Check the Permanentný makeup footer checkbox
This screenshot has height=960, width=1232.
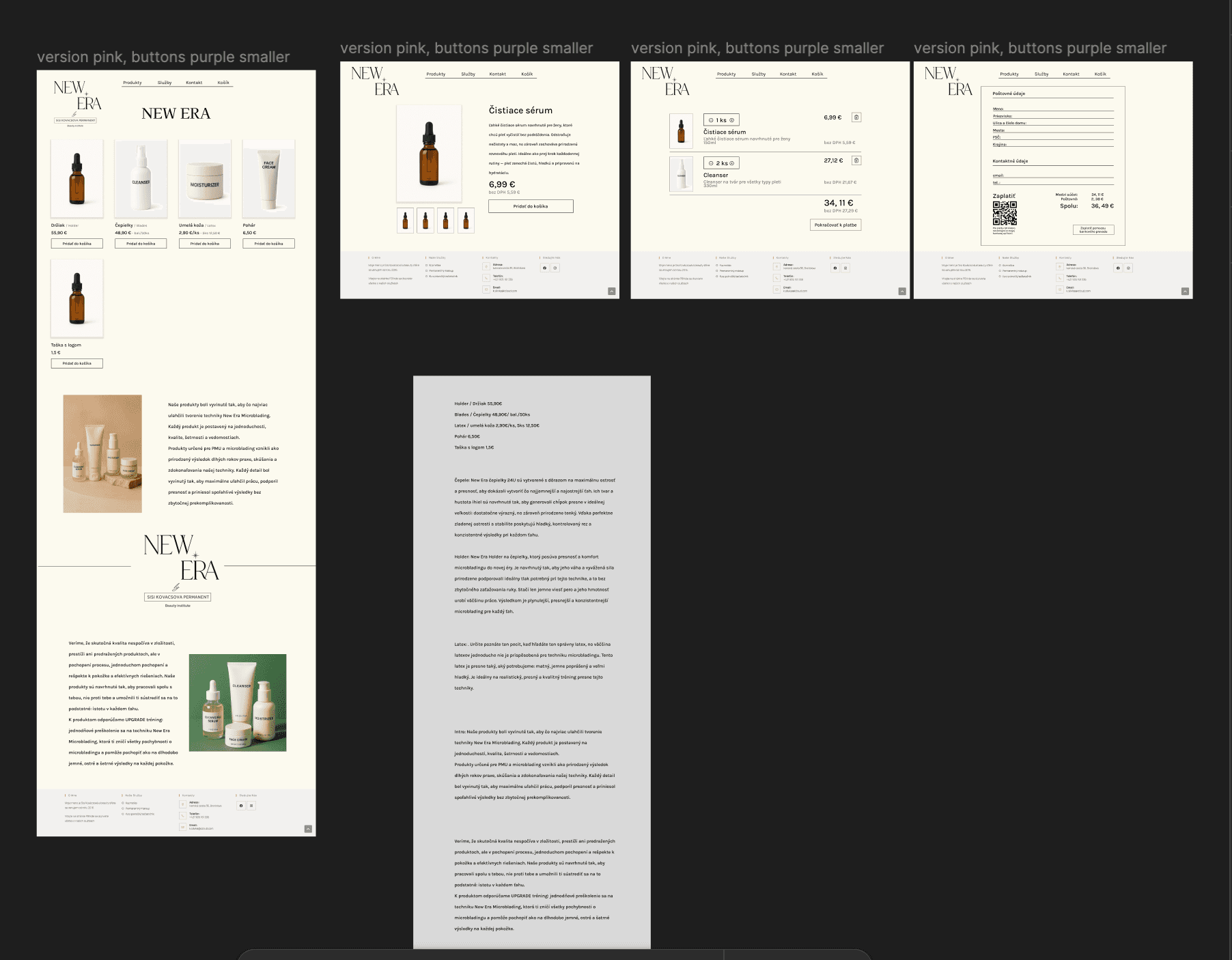tap(427, 271)
